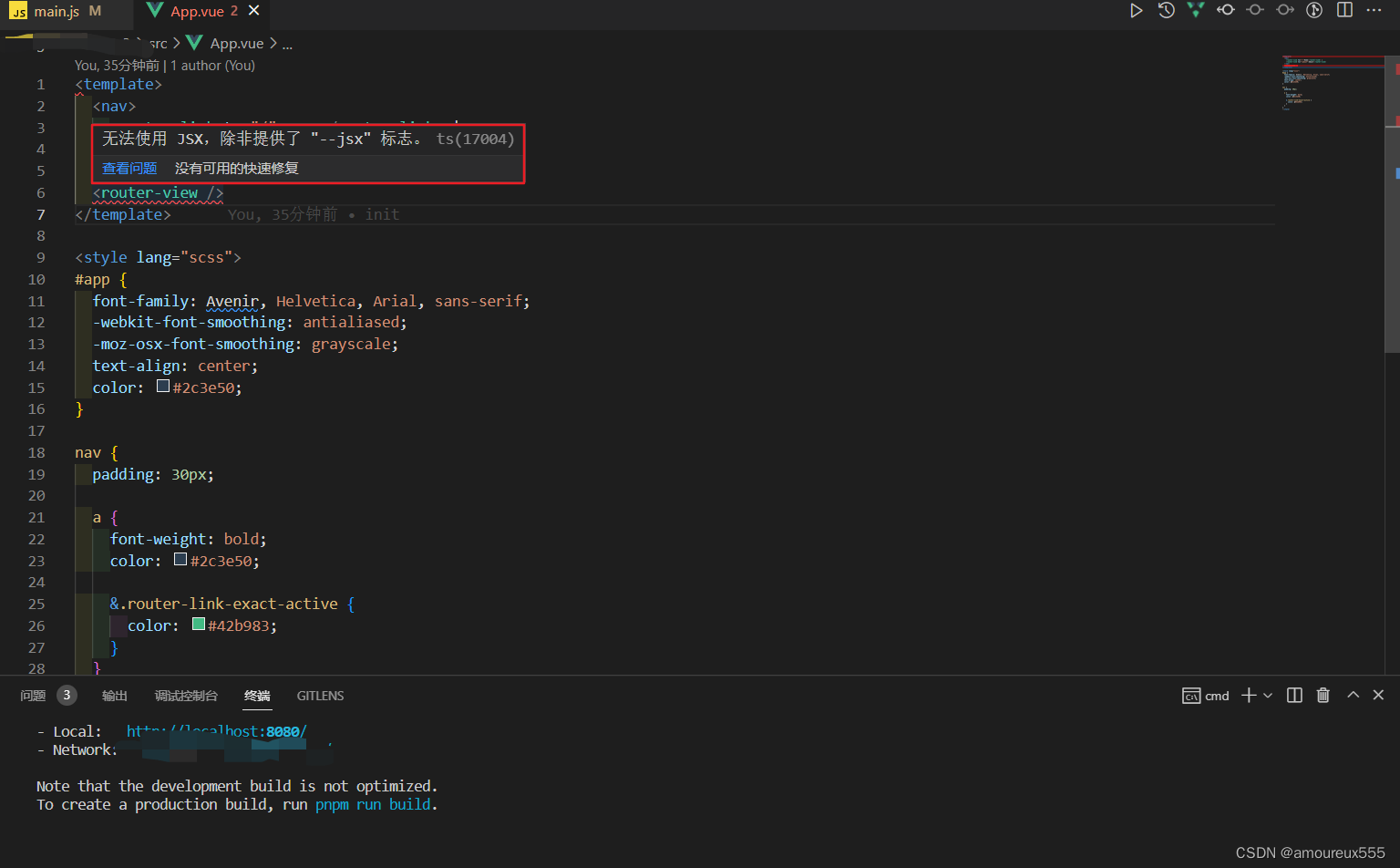Open editor More Actions ellipsis

(1374, 10)
